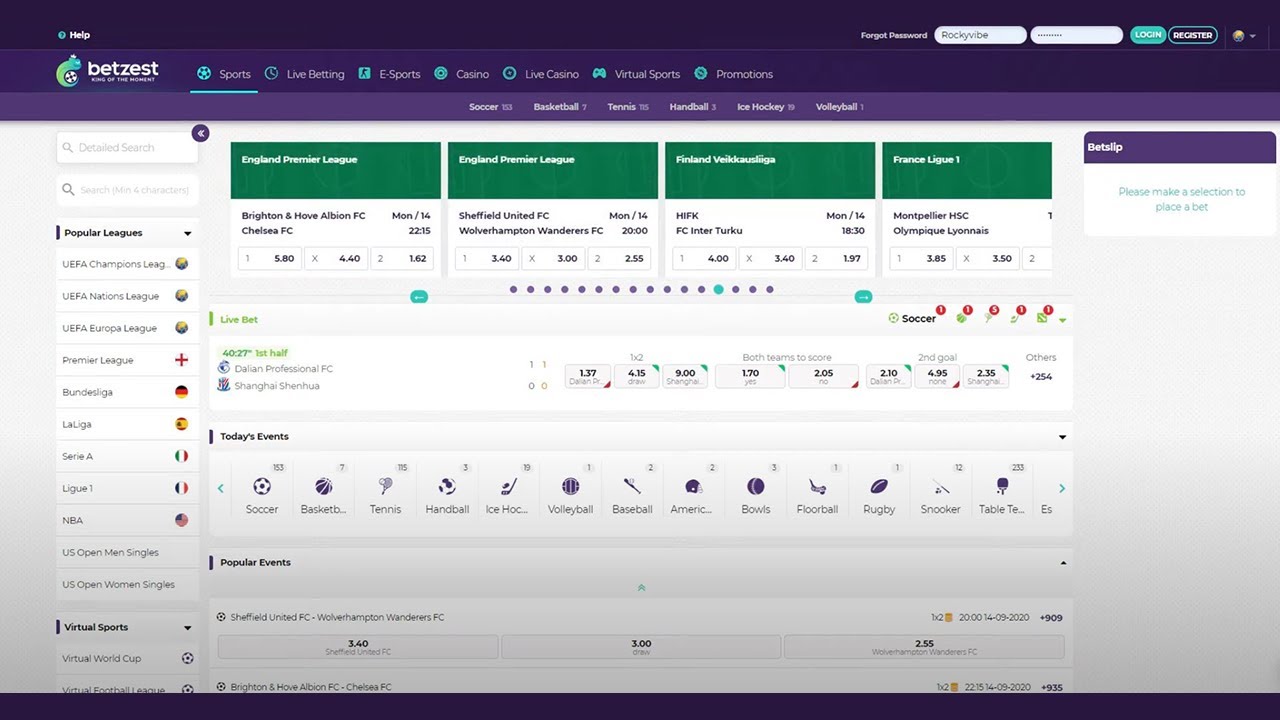Open the Rugby icon in Today's Events
Viewport: 1280px width, 720px height.
click(879, 487)
